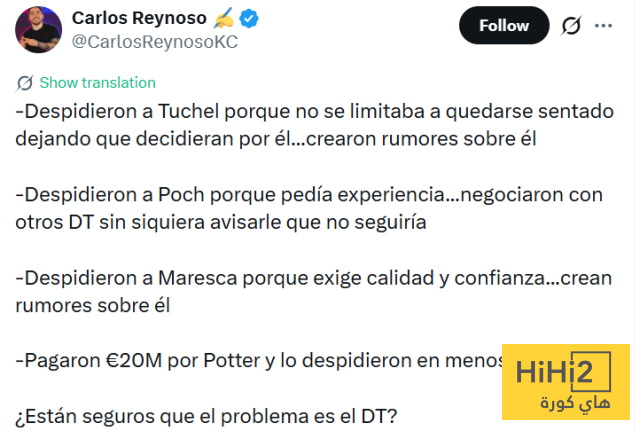Viewport: 640px width, 431px height.
Task: Click the HiHi2 watermark logo
Action: tap(565, 375)
